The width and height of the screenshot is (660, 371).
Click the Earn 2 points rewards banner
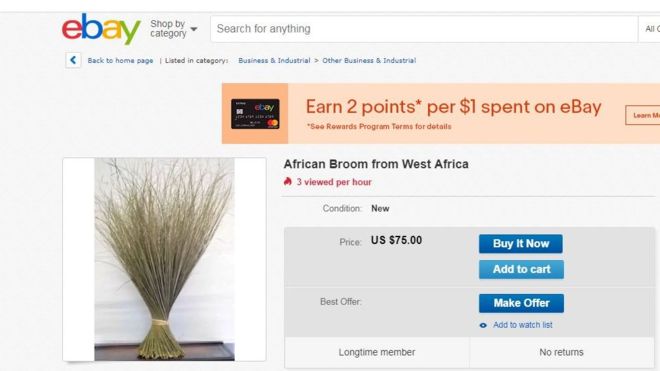441,114
